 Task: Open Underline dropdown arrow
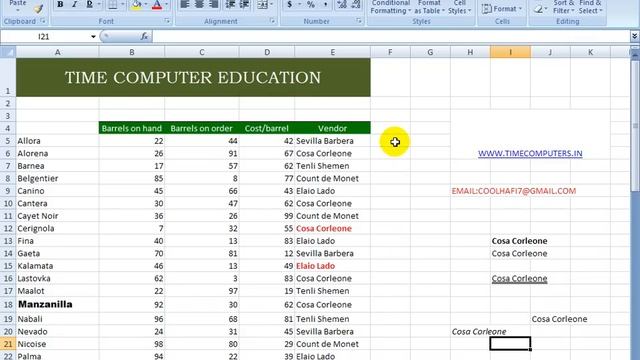click(x=98, y=4)
